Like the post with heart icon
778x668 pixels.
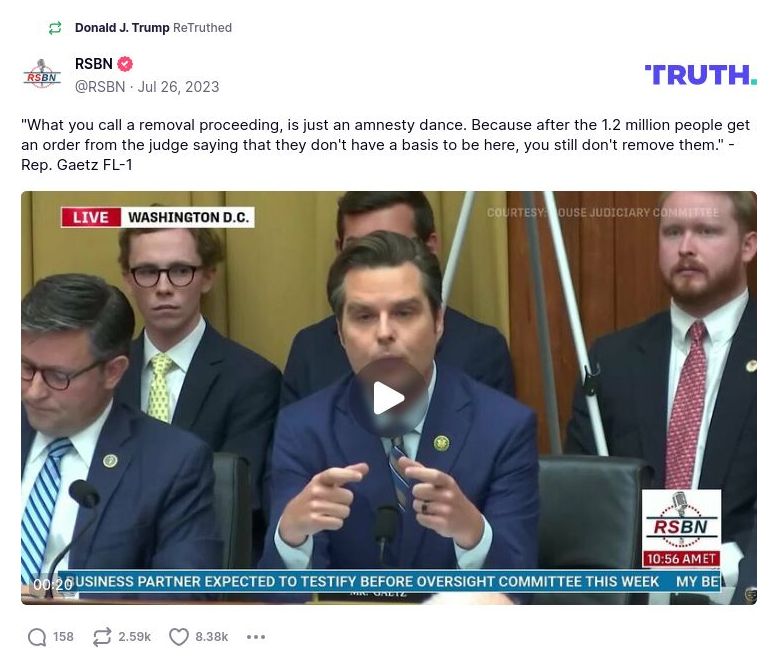[x=179, y=637]
